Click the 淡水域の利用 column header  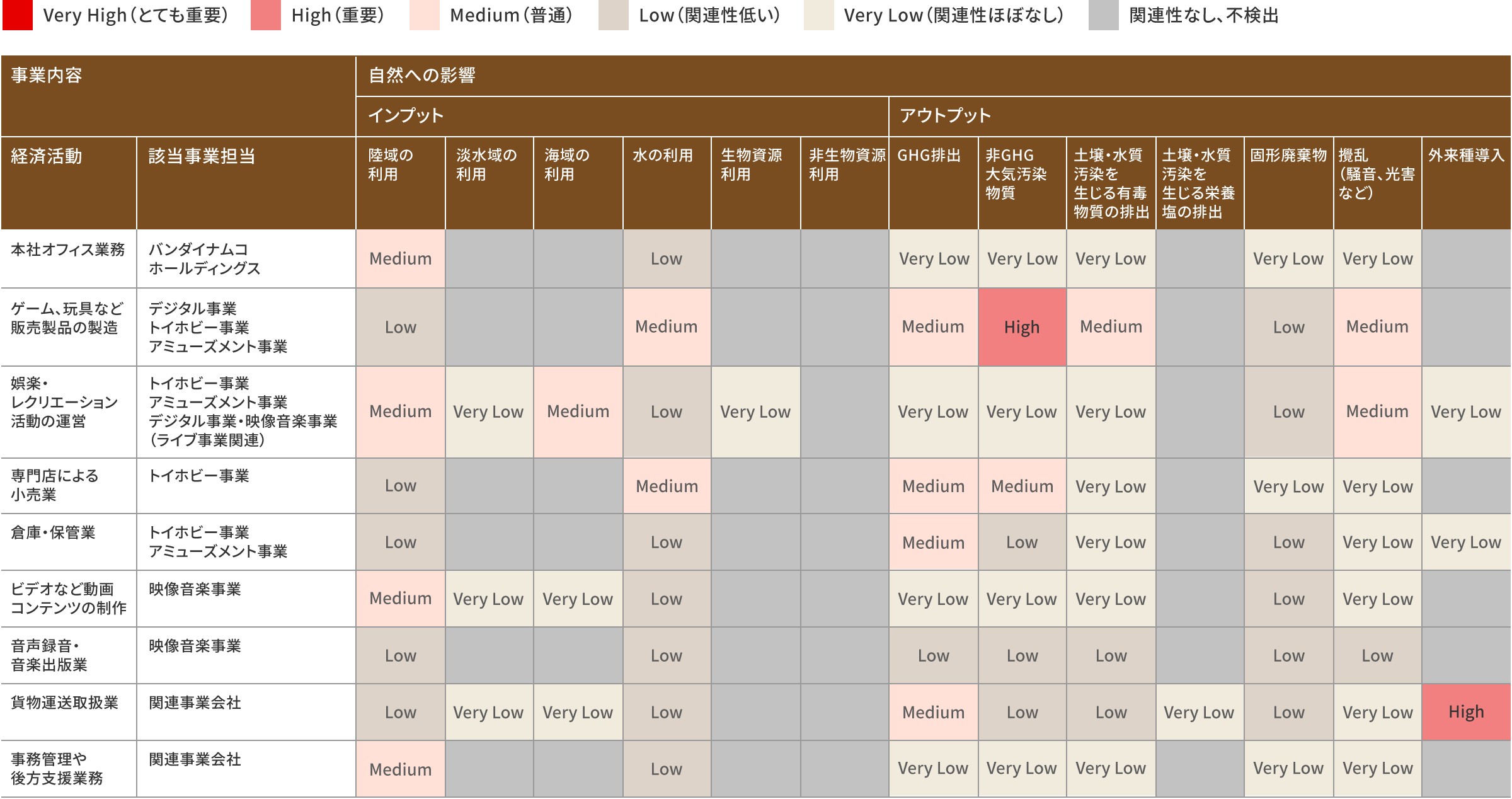point(490,183)
